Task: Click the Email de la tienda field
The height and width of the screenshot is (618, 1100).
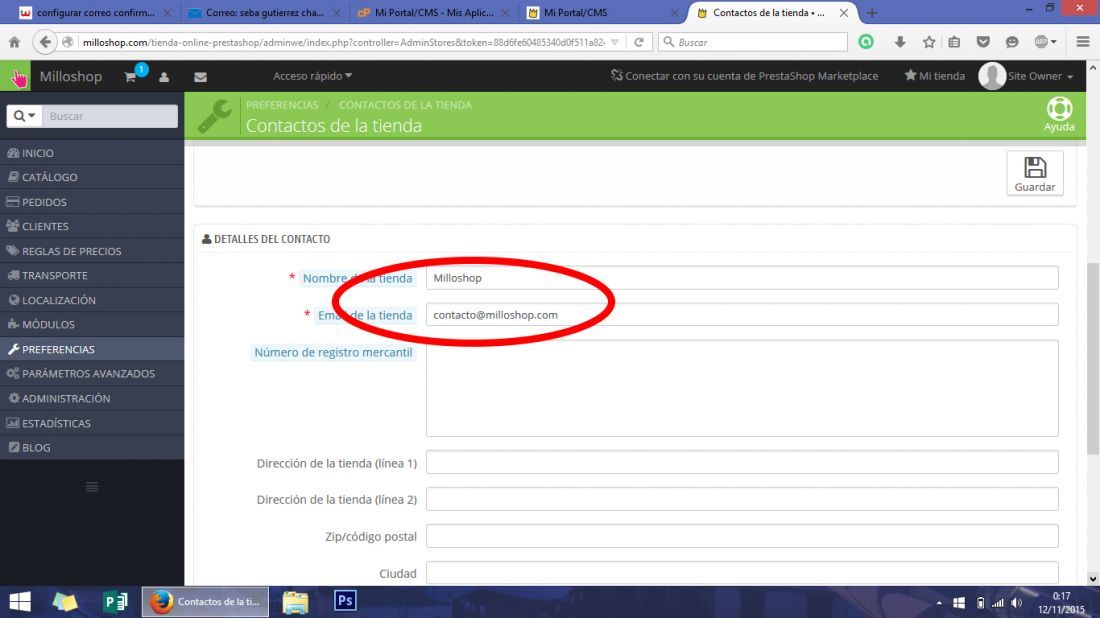Action: coord(742,314)
